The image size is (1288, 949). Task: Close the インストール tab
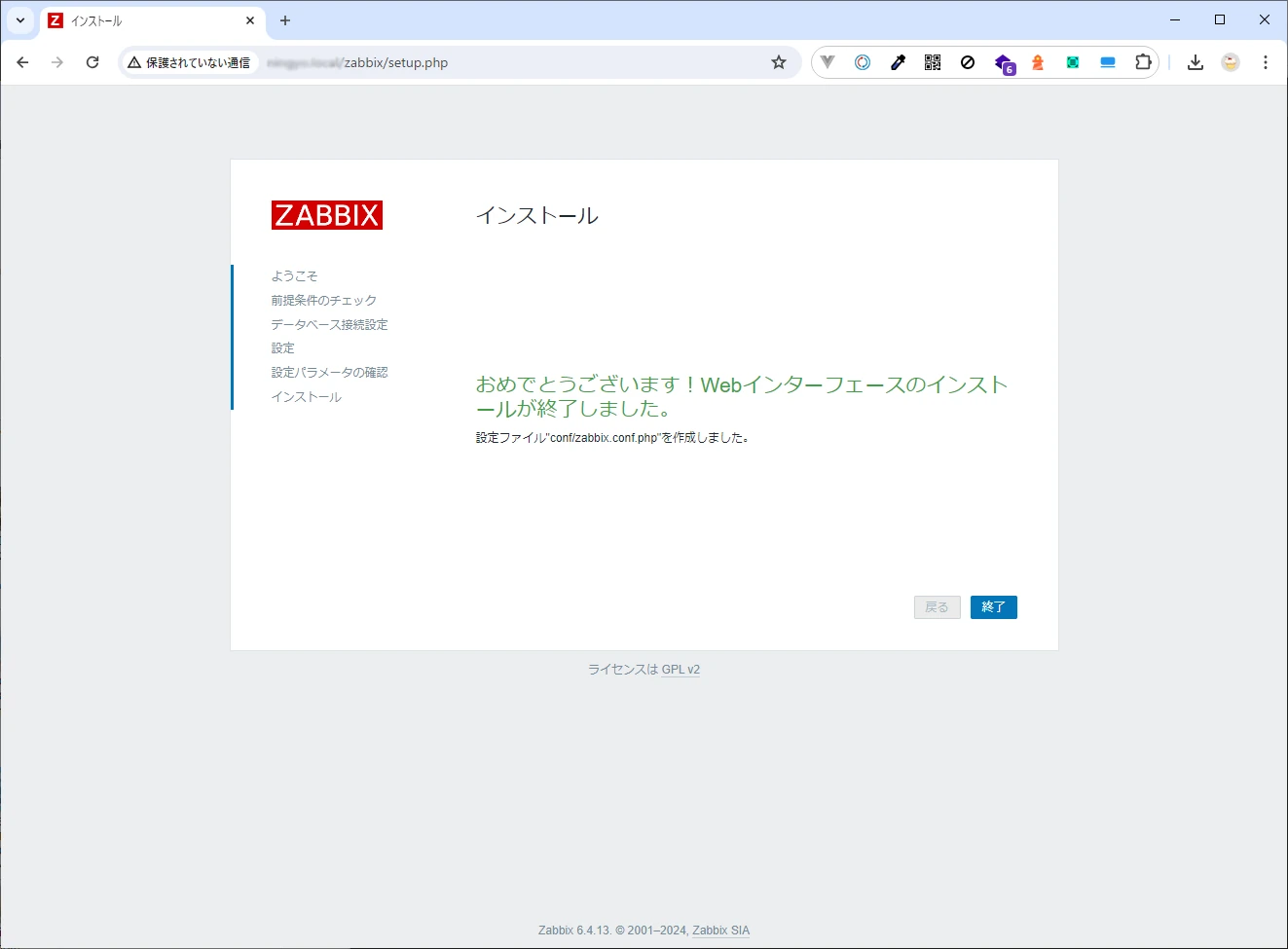point(250,20)
